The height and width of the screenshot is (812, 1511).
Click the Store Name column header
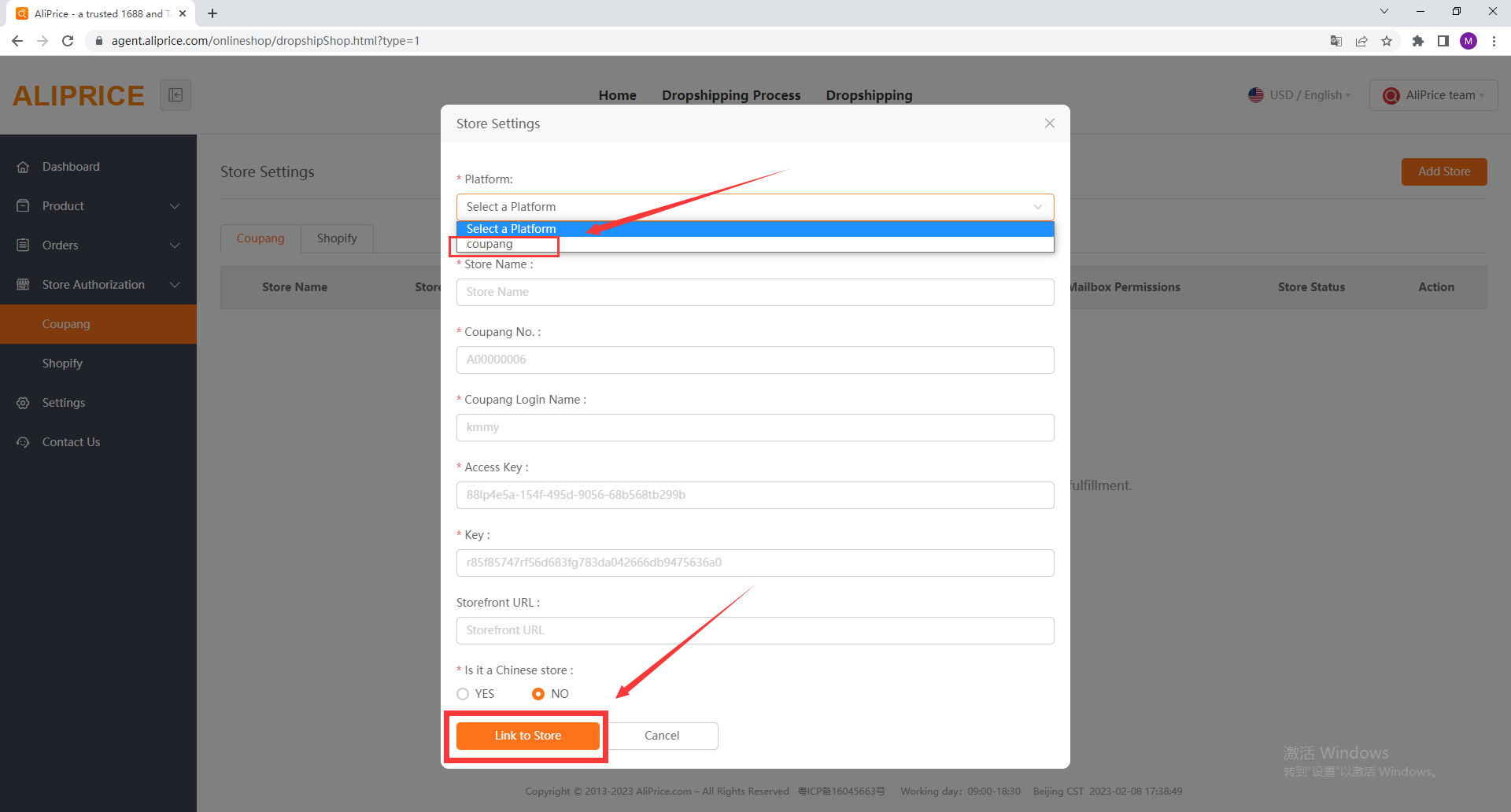[294, 287]
